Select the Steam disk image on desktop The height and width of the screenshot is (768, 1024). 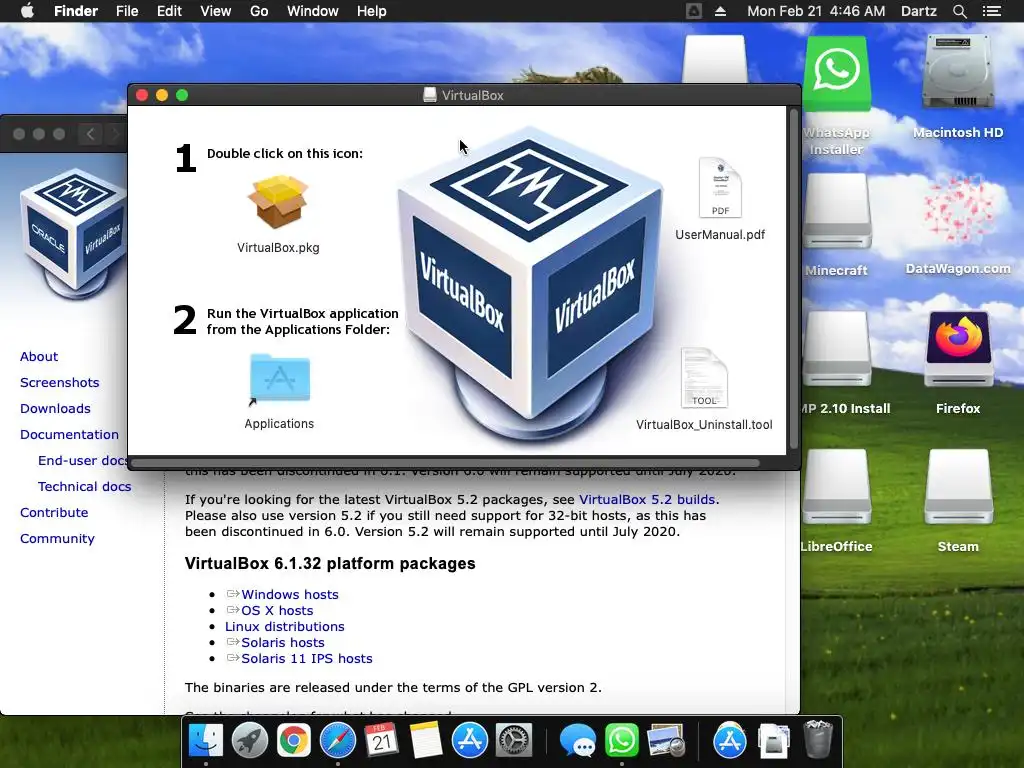pyautogui.click(x=958, y=488)
